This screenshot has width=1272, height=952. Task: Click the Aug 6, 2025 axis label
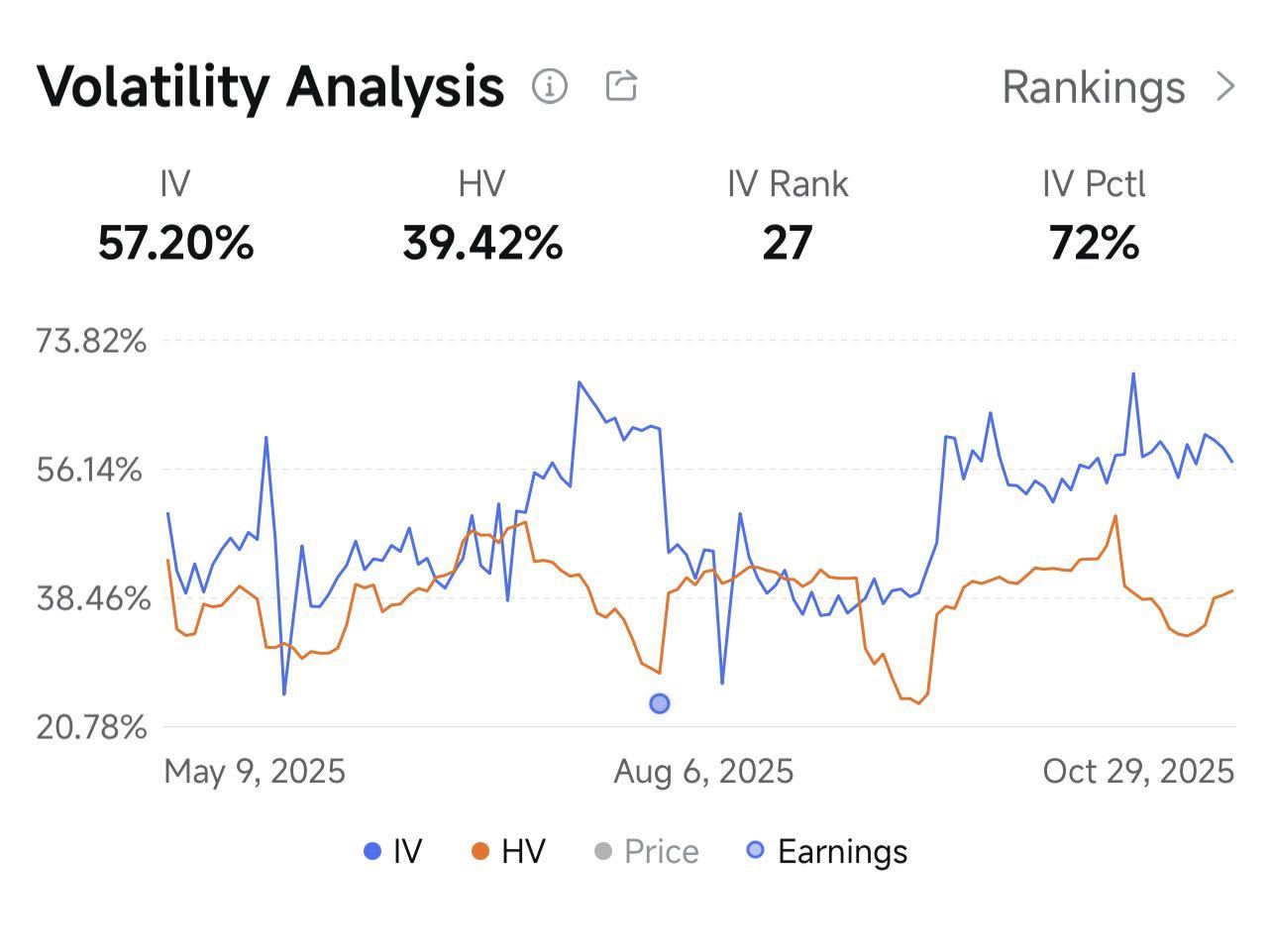703,771
